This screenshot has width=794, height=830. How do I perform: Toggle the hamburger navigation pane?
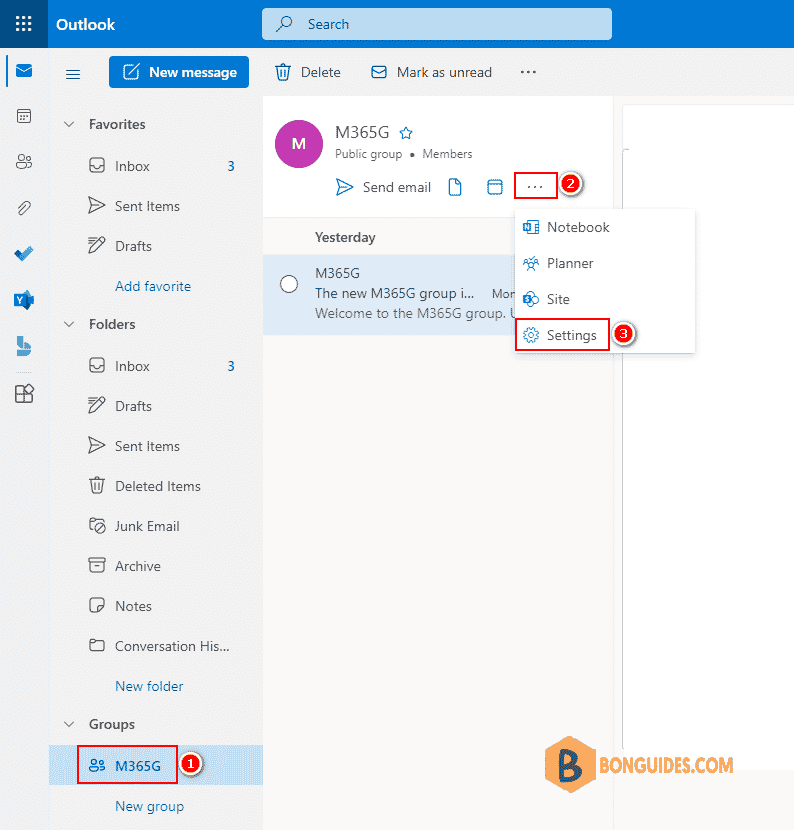[73, 74]
